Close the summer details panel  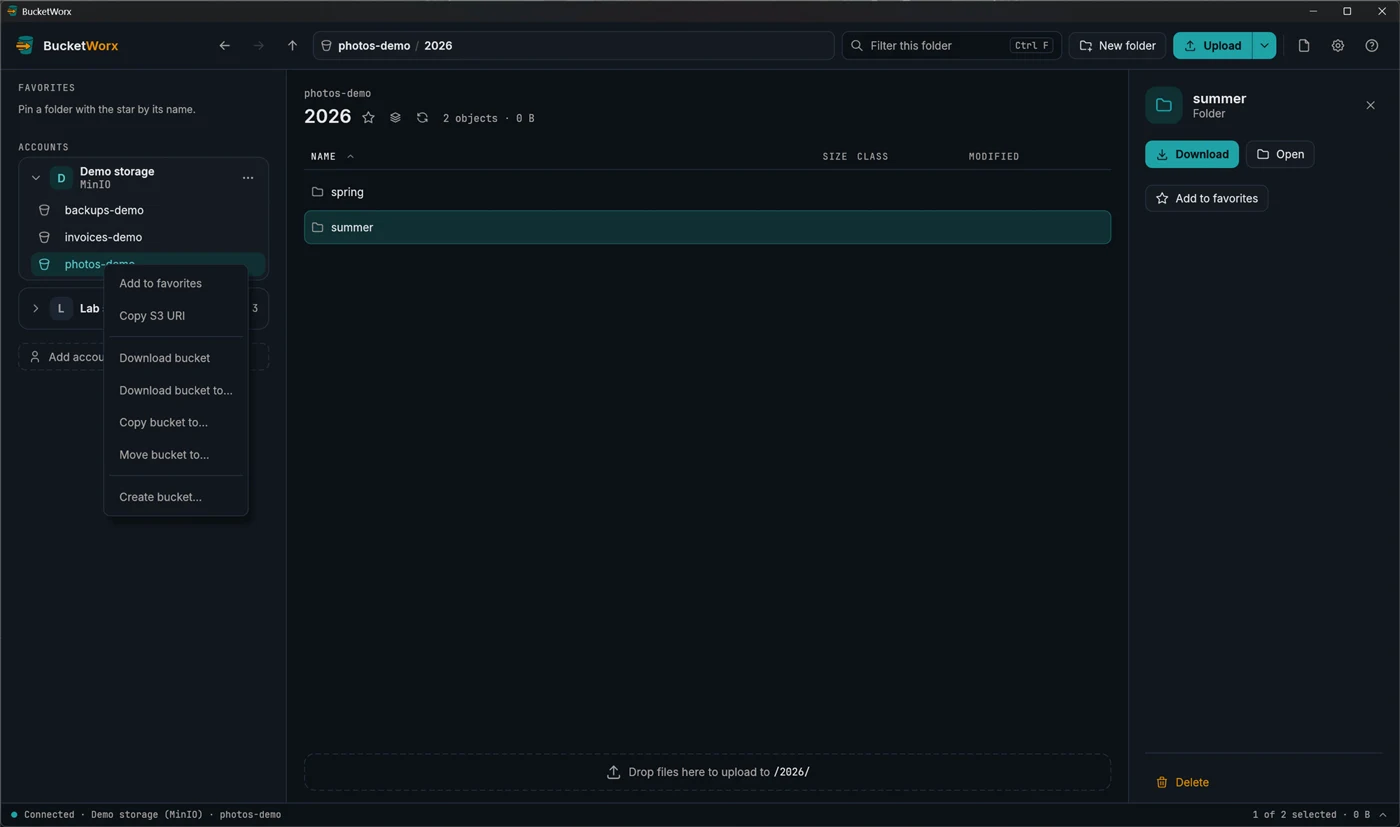click(1370, 105)
